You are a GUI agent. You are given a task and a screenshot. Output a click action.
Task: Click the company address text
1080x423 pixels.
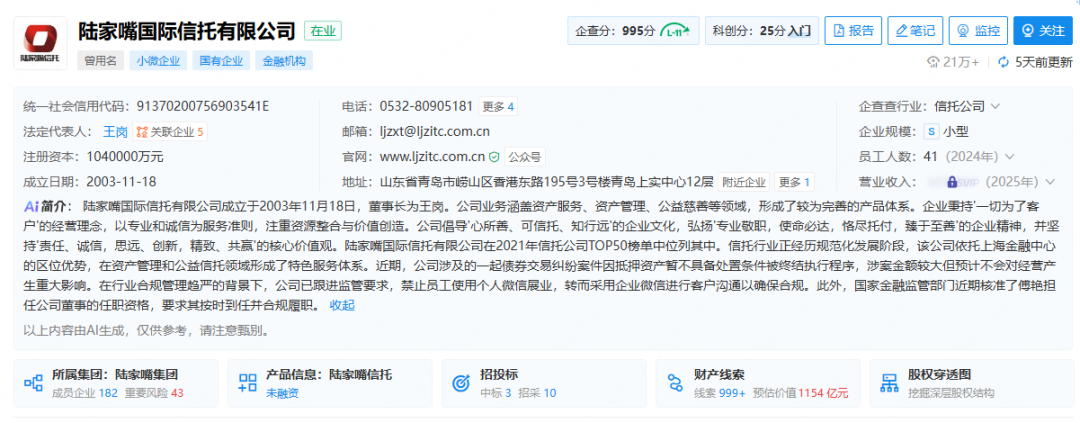[x=546, y=182]
